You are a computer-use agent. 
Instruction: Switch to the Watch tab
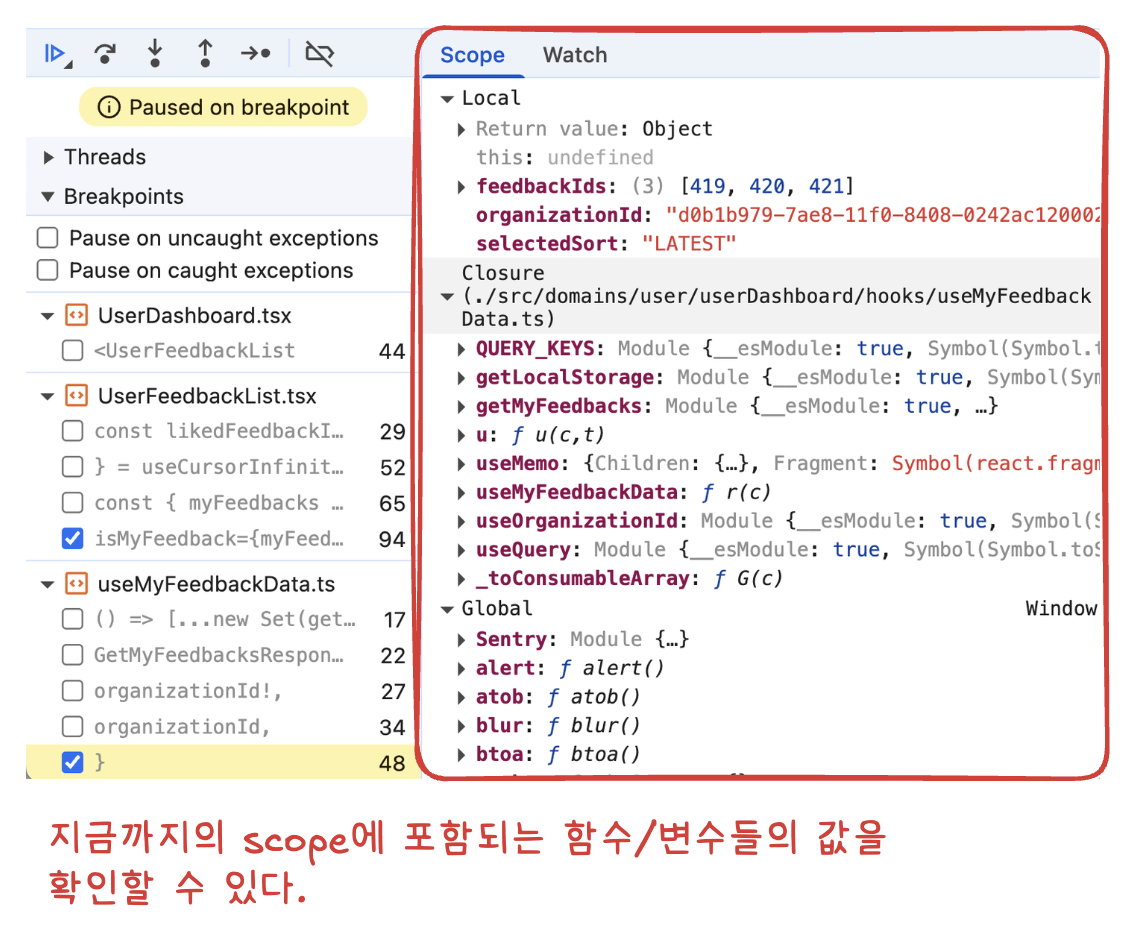(574, 56)
